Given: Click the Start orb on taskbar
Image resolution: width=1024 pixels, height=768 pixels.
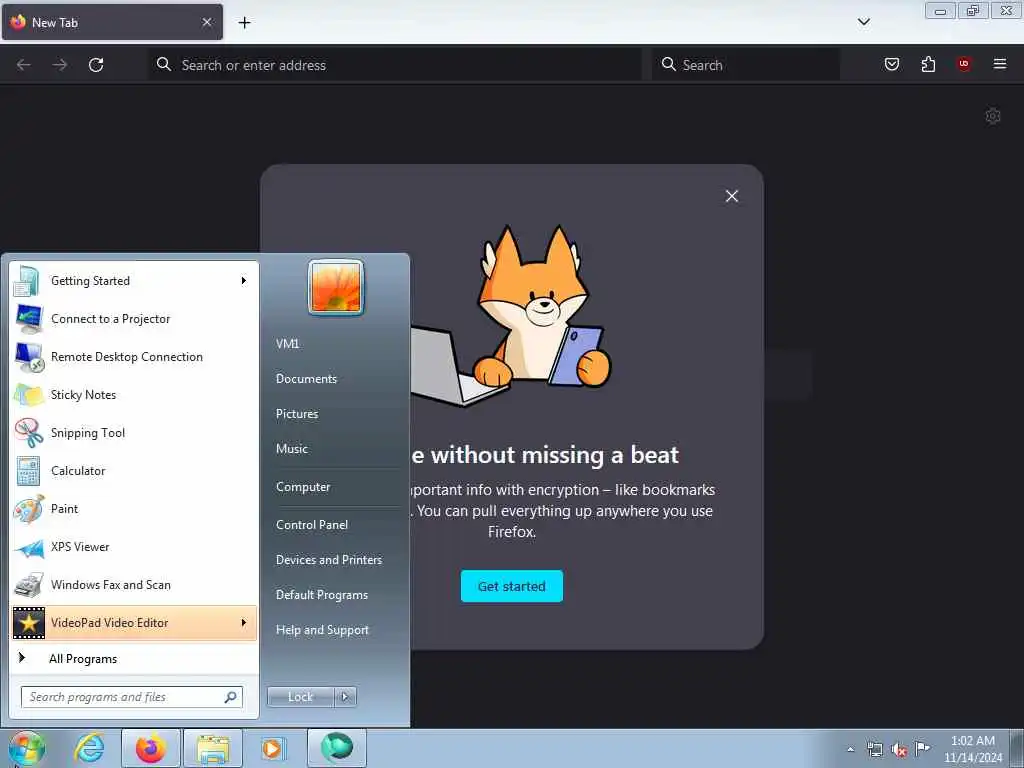Looking at the screenshot, I should 26,748.
